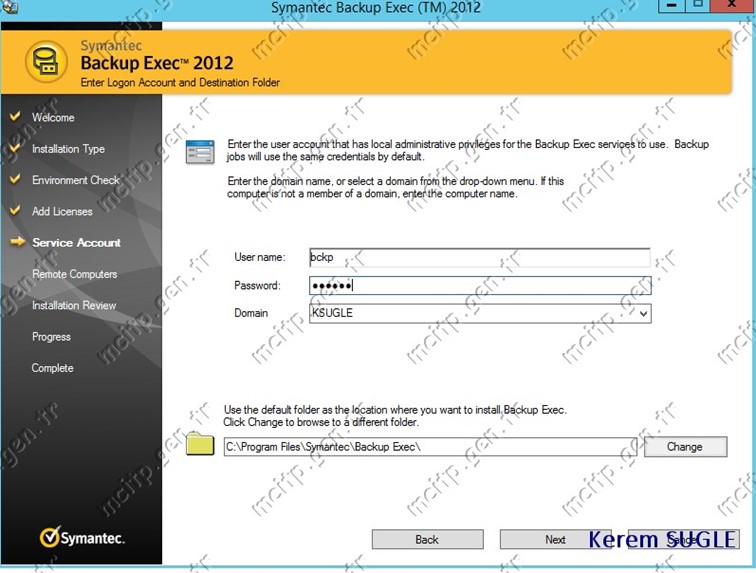Screen dimensions: 756x573
Task: Click the Next button
Action: pyautogui.click(x=555, y=539)
